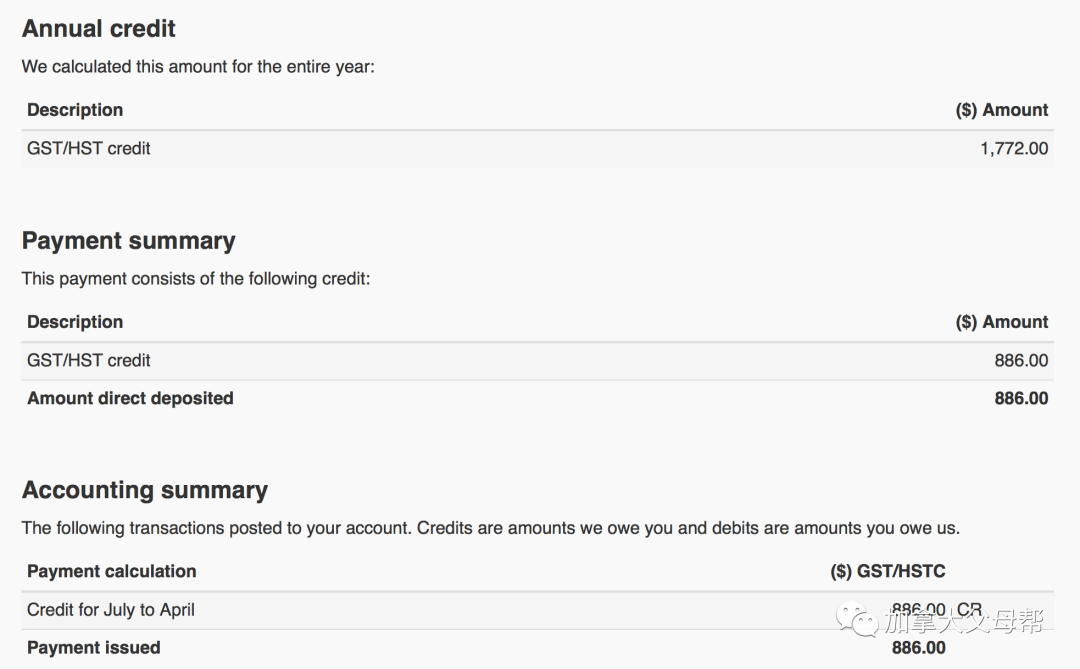Click the Credit for July to April row
This screenshot has height=669, width=1080.
pos(537,610)
